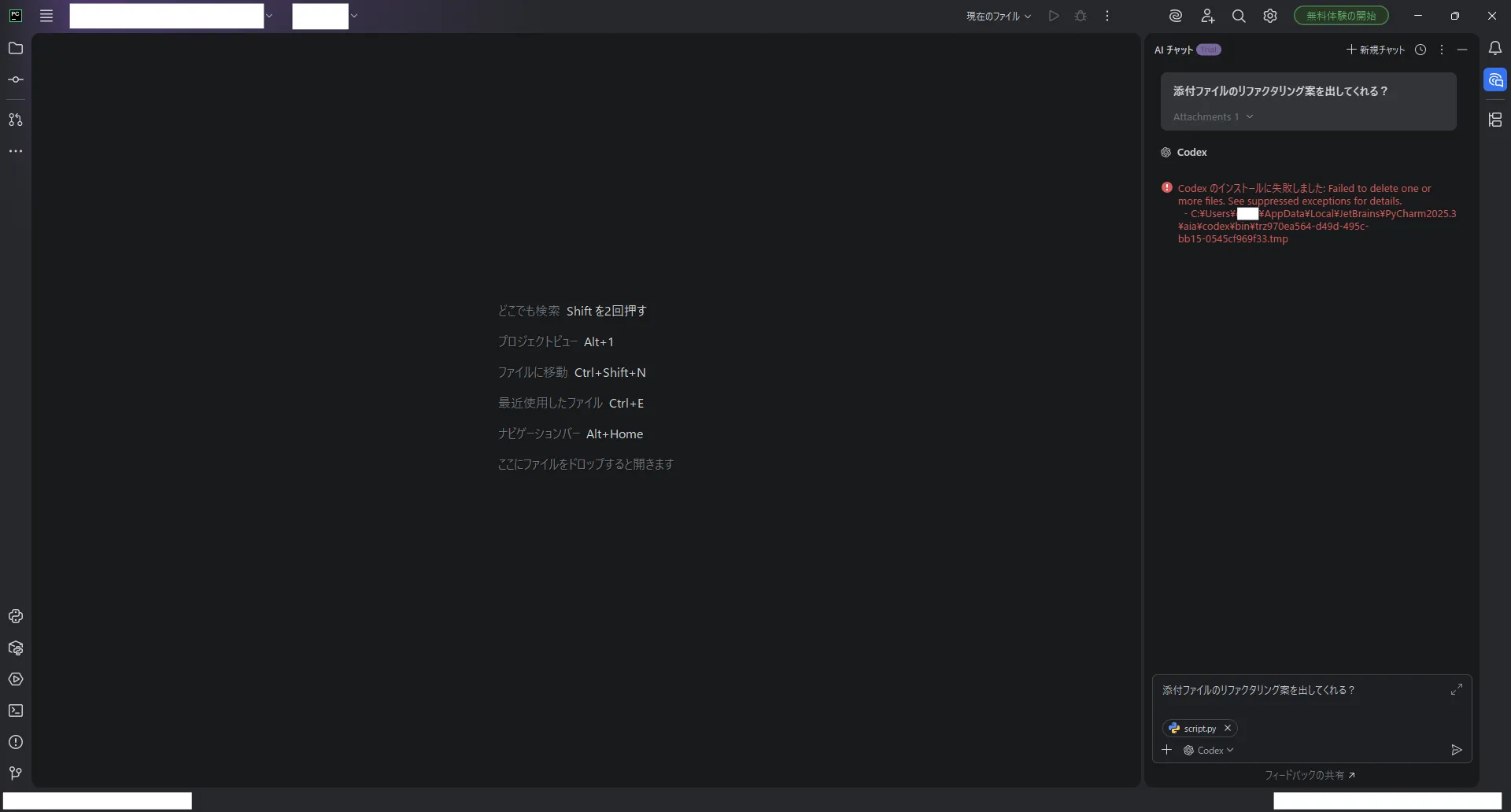1511x812 pixels.
Task: Open the Terminal tool window
Action: tap(15, 710)
